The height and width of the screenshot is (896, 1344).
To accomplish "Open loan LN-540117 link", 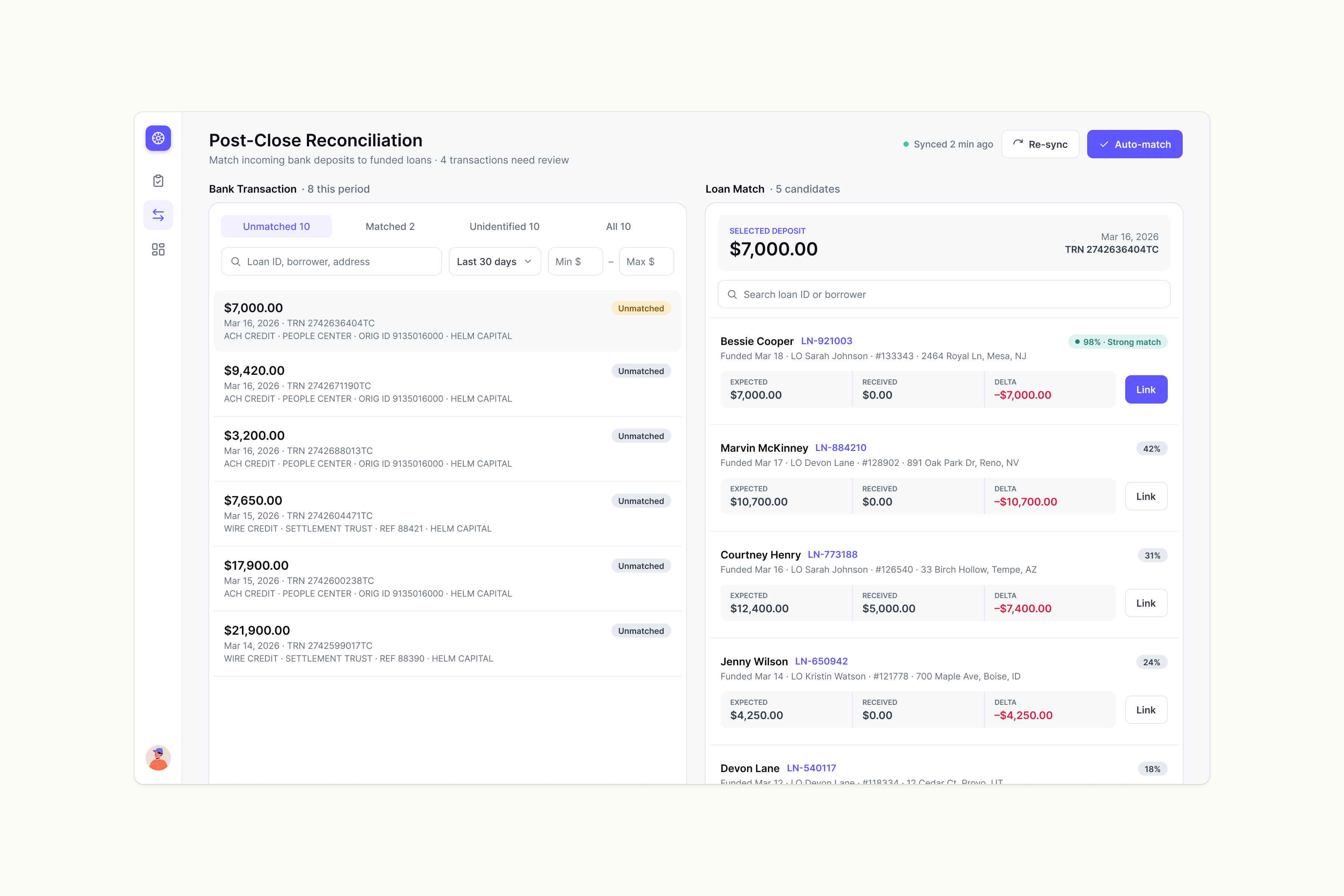I will (811, 768).
